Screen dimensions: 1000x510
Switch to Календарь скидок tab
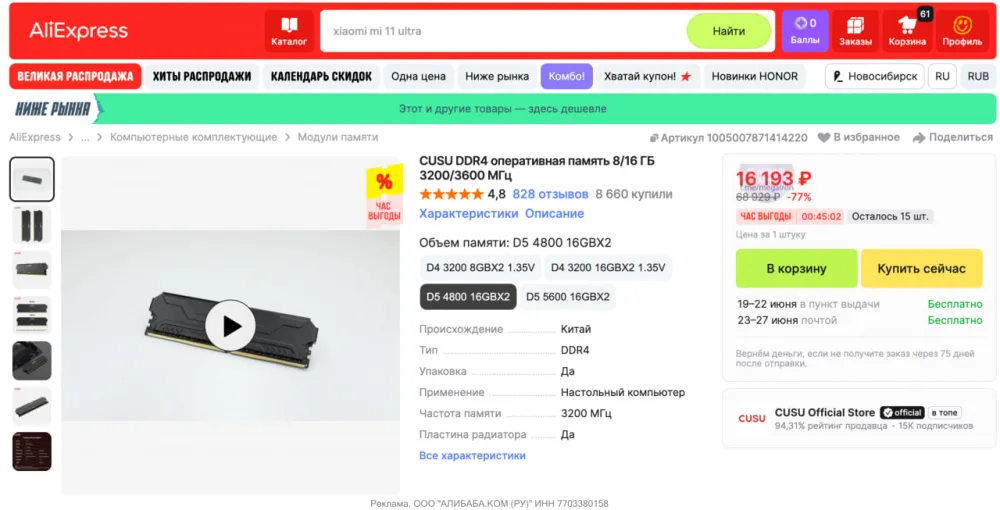pos(321,76)
